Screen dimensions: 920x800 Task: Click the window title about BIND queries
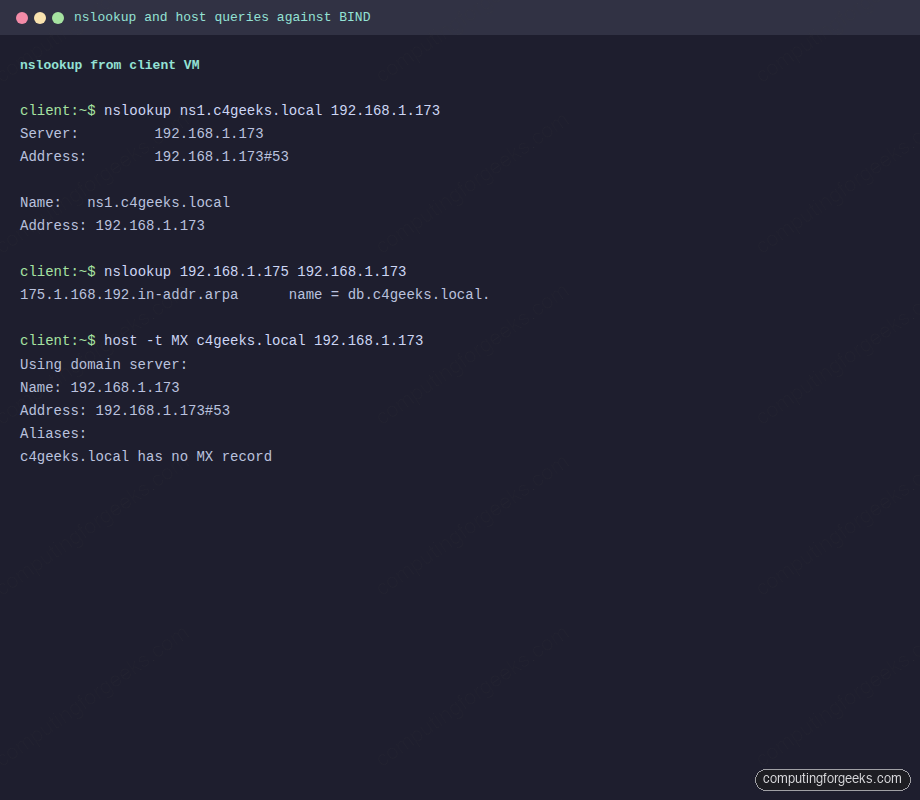[222, 16]
